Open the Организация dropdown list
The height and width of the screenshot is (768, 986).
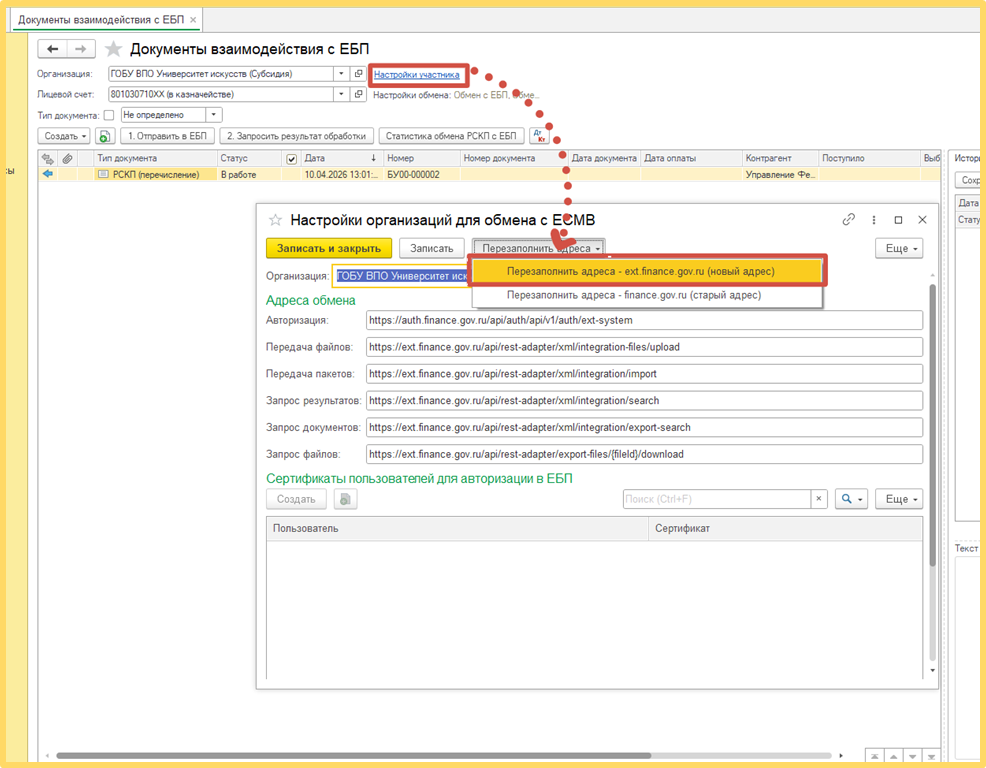point(341,74)
